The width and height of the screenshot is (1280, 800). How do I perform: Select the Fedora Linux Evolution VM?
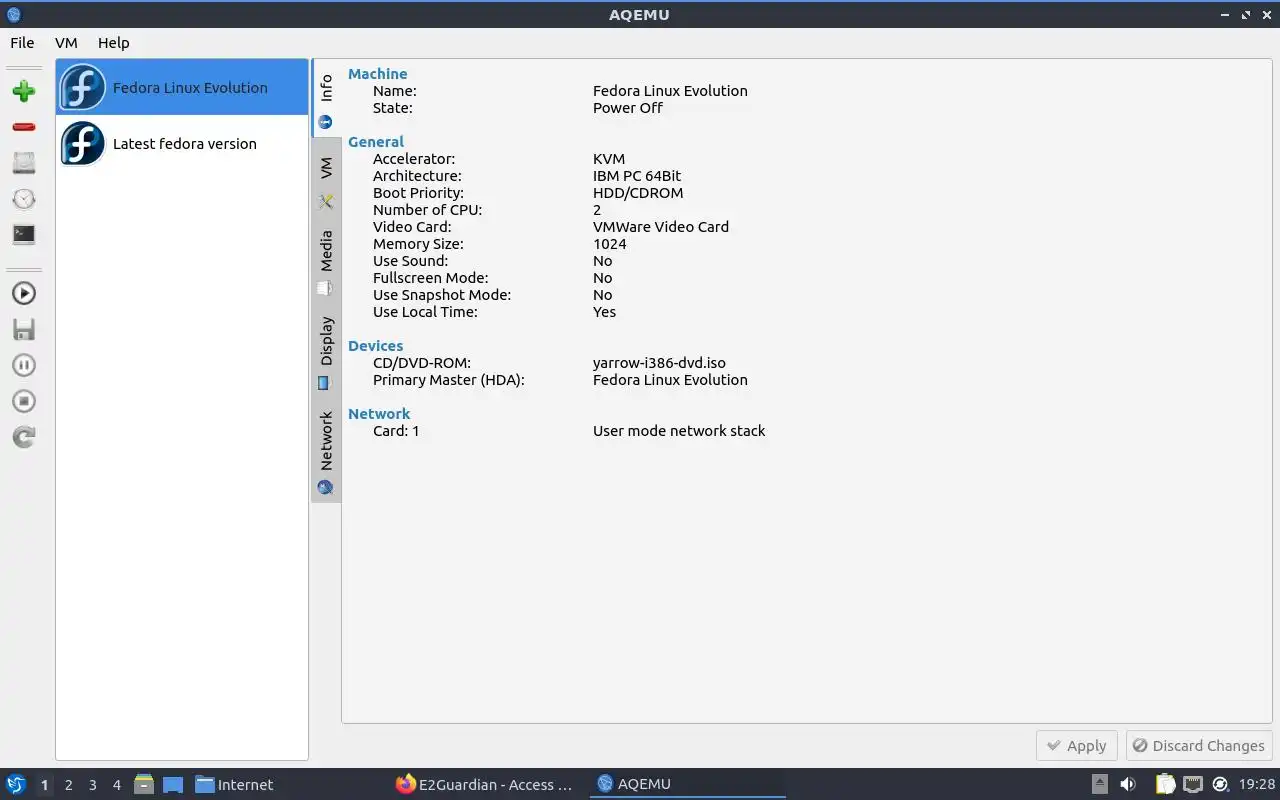[x=182, y=87]
